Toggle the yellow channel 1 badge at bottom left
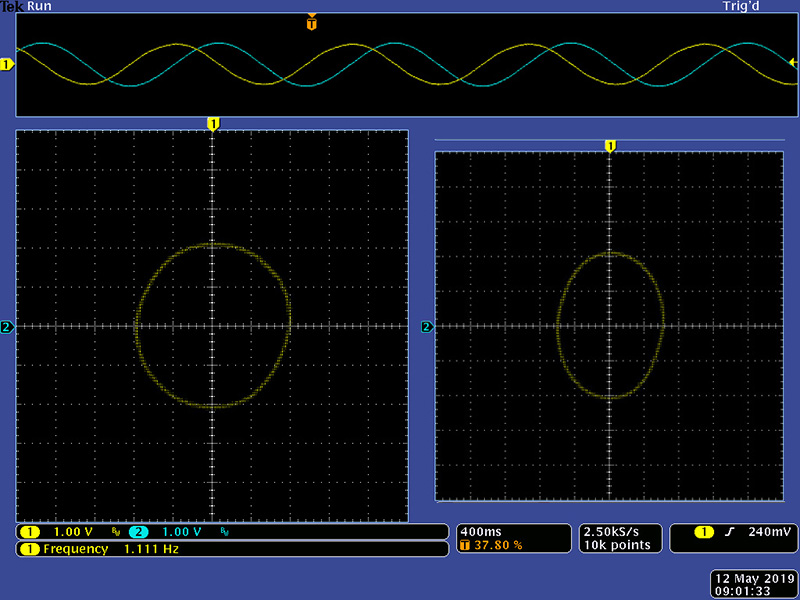Screen dimensions: 800x600 tap(30, 533)
